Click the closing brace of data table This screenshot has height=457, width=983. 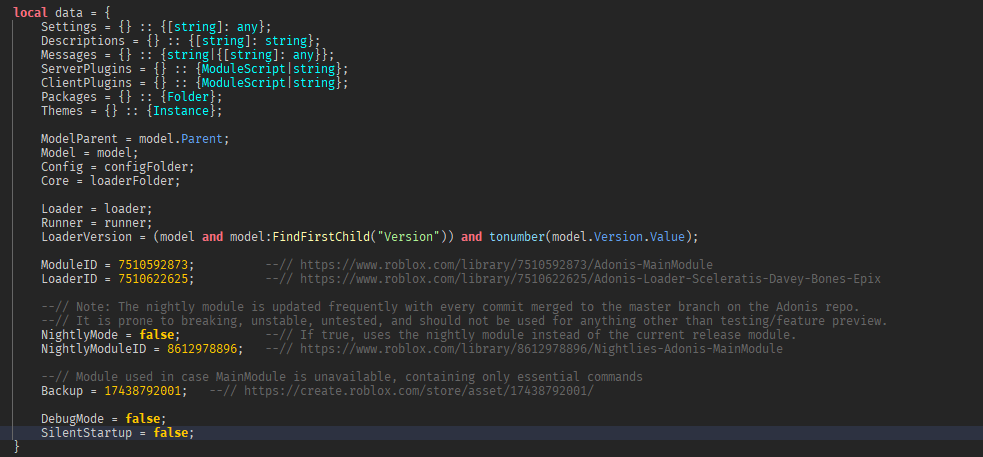click(x=17, y=446)
